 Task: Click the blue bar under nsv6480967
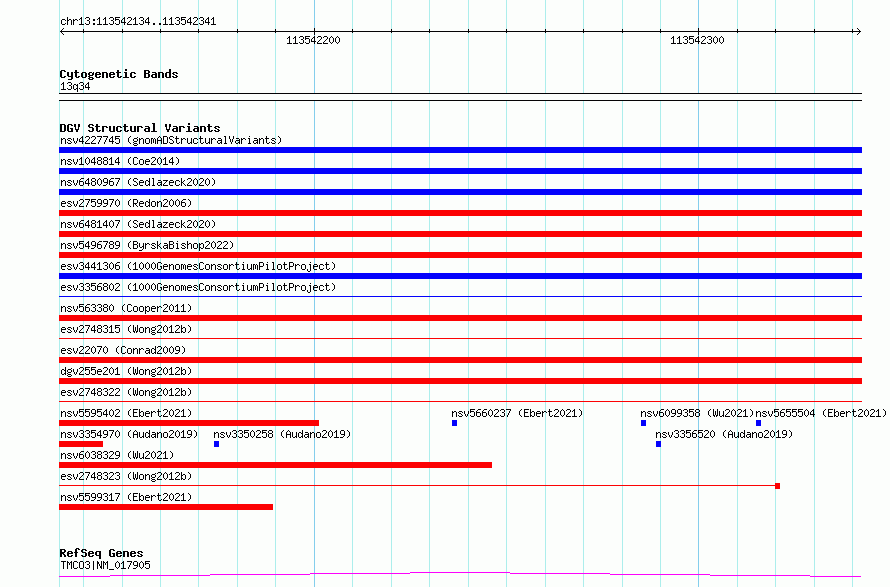(460, 192)
